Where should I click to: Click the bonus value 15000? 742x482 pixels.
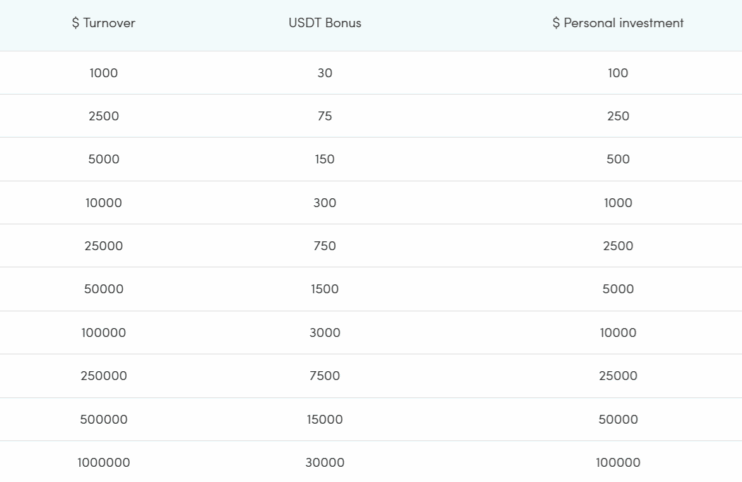coord(325,419)
